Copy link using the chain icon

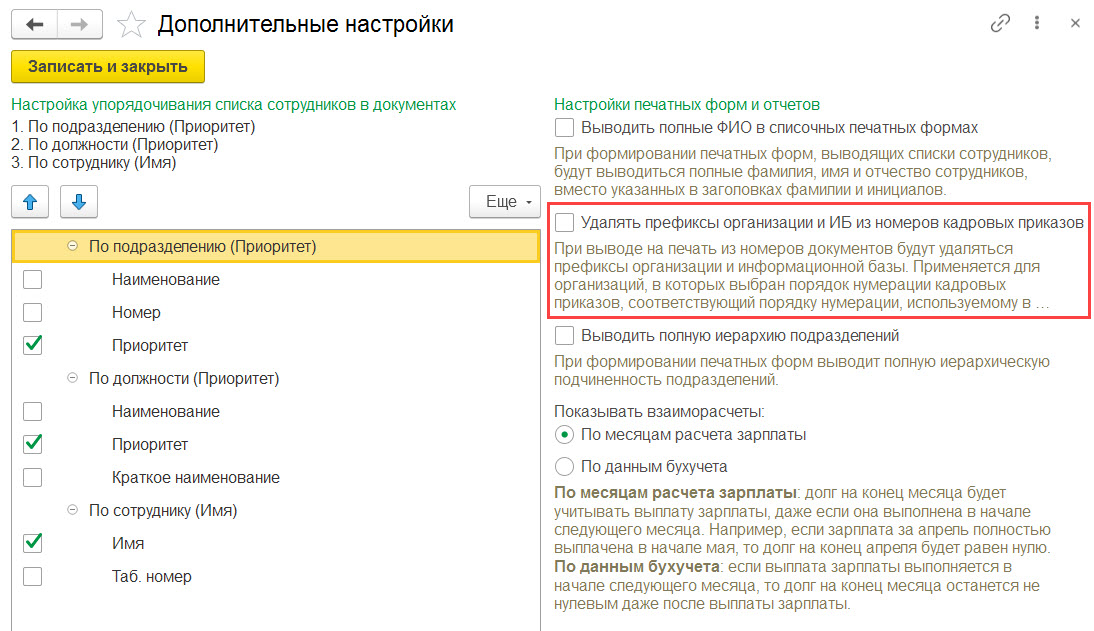[x=1000, y=24]
